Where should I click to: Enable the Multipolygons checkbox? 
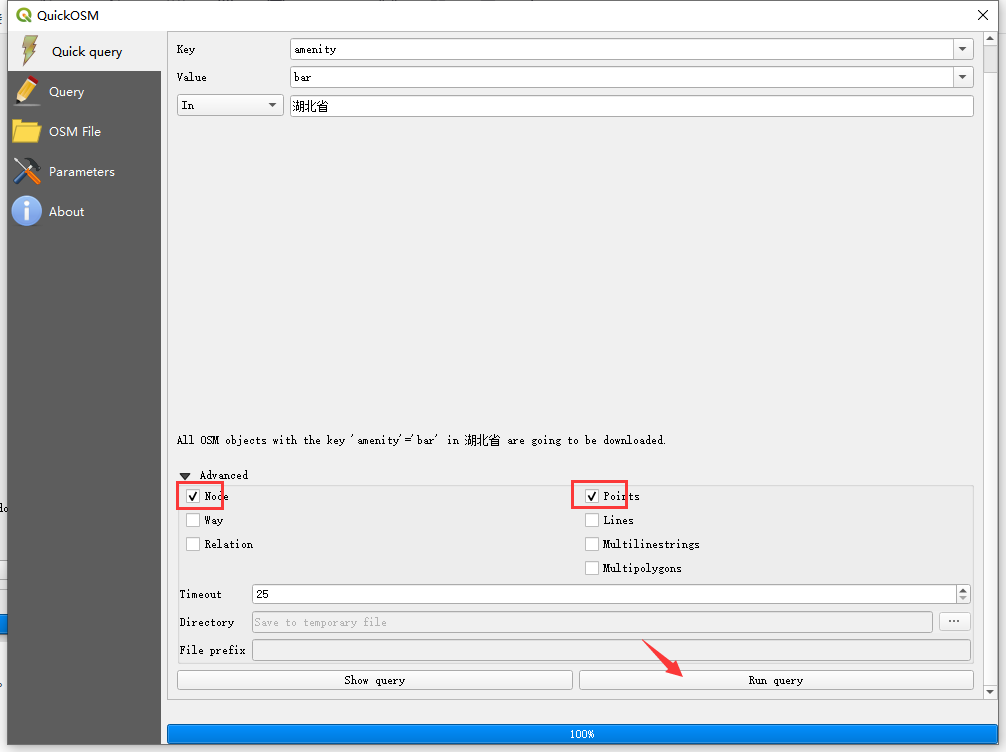pyautogui.click(x=592, y=568)
